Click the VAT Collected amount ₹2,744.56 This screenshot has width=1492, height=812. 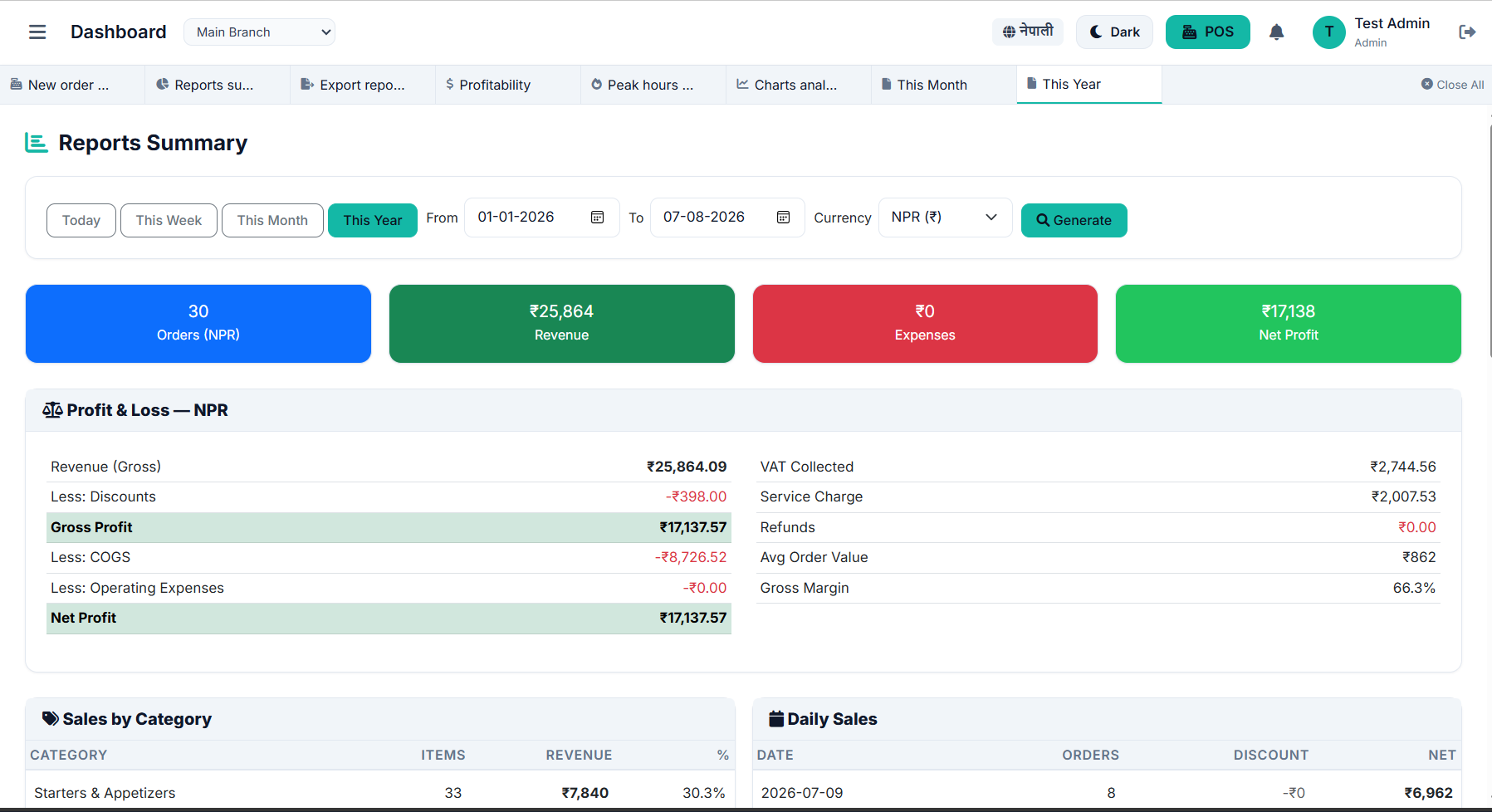[1403, 467]
